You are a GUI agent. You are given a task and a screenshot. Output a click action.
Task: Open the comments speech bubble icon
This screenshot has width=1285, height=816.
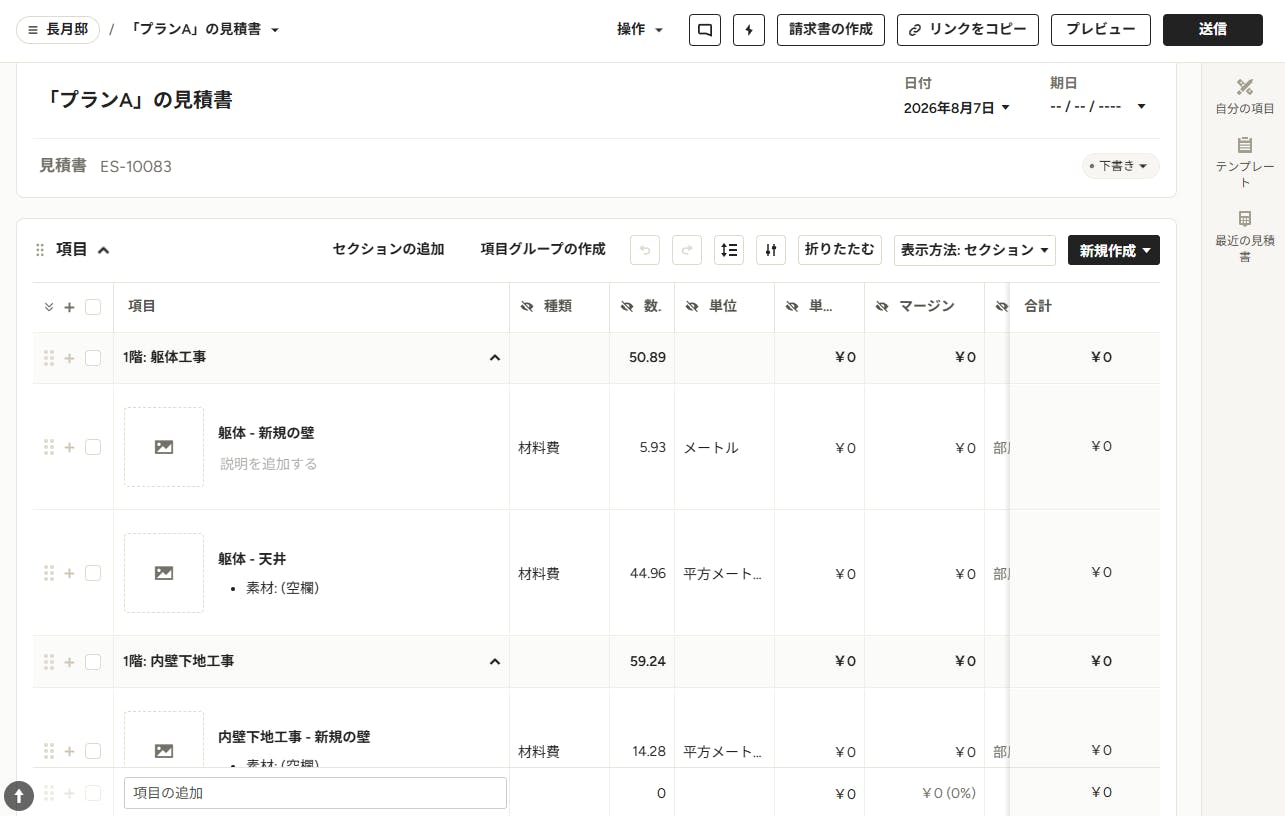705,30
